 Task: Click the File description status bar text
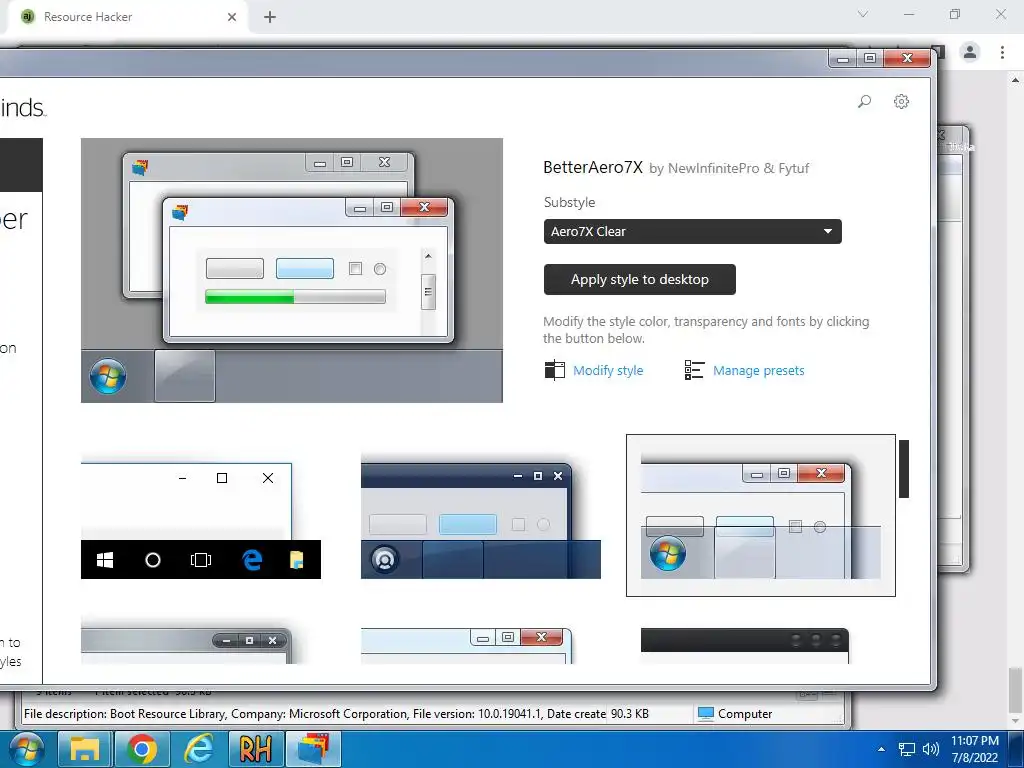315,714
